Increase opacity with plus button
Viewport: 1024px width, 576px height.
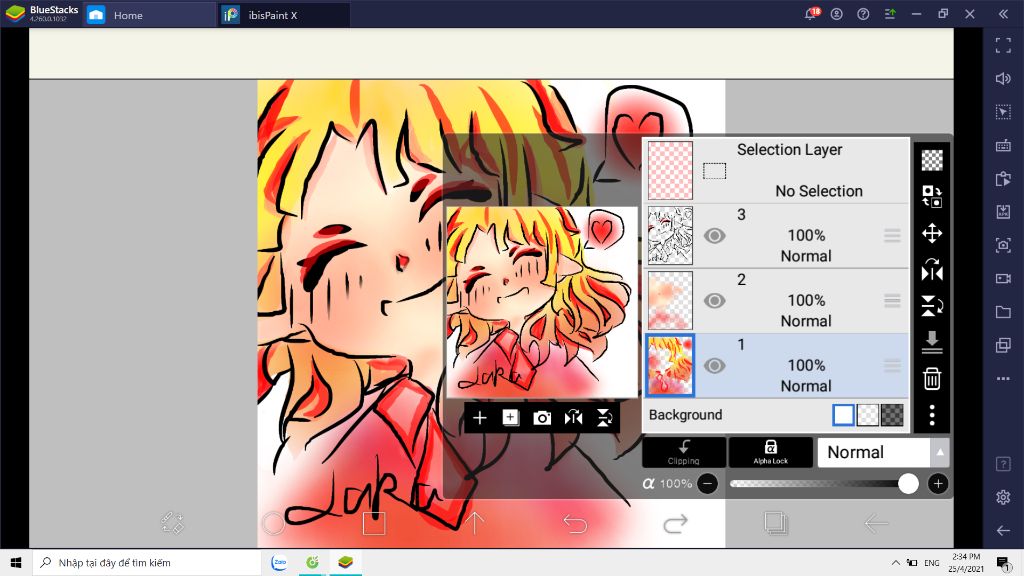pyautogui.click(x=938, y=484)
